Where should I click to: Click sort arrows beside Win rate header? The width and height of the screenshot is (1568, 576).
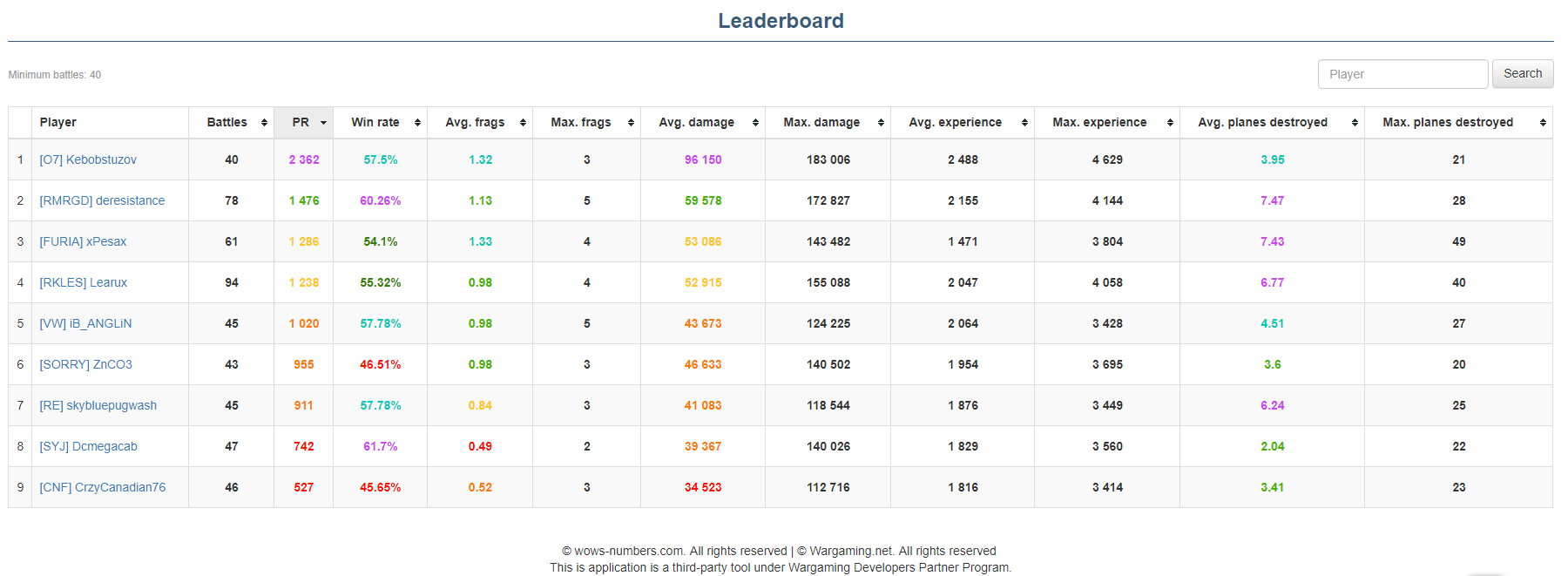pyautogui.click(x=417, y=123)
